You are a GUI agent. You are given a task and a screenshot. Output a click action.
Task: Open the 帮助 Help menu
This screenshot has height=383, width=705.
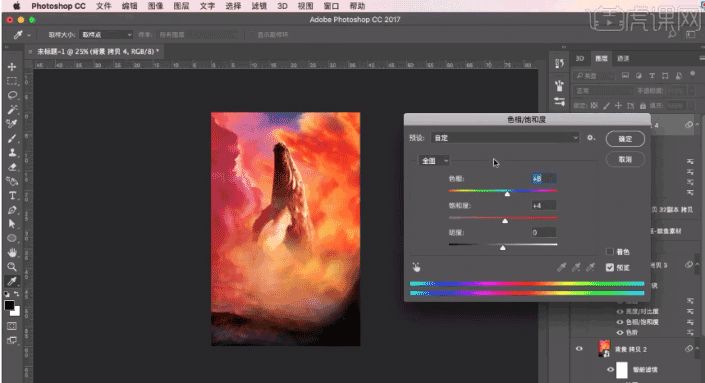(357, 6)
